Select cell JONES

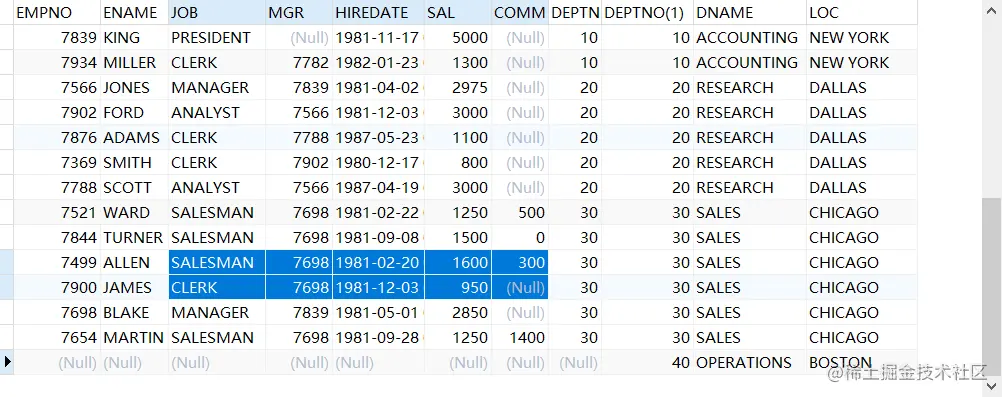click(134, 88)
